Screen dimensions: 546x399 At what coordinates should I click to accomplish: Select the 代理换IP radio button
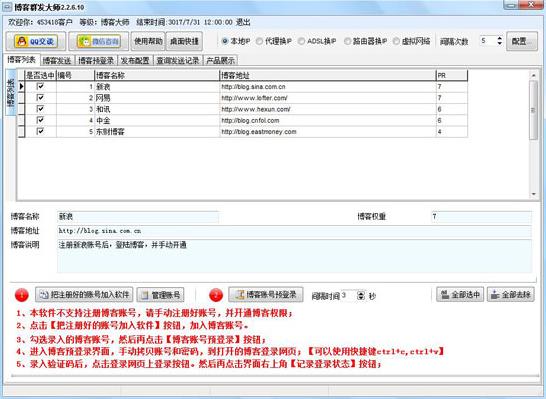(x=259, y=41)
